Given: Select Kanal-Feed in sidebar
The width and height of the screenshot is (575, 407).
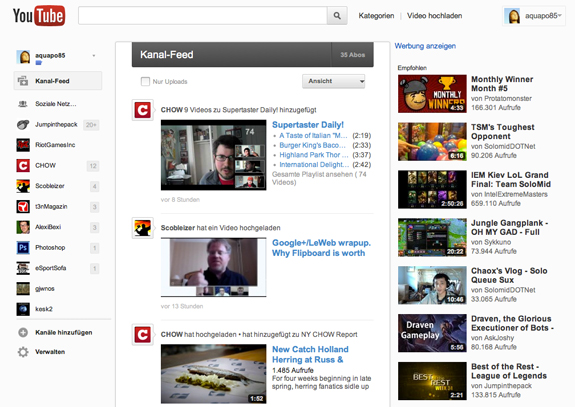Looking at the screenshot, I should (58, 81).
